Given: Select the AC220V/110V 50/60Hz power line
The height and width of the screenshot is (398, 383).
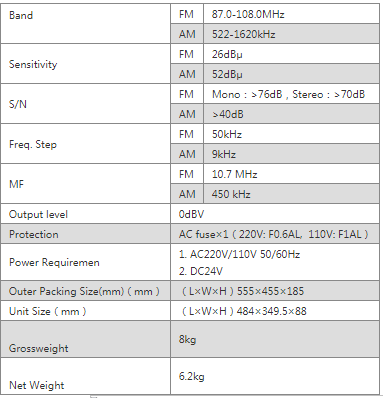Looking at the screenshot, I should pyautogui.click(x=239, y=254).
